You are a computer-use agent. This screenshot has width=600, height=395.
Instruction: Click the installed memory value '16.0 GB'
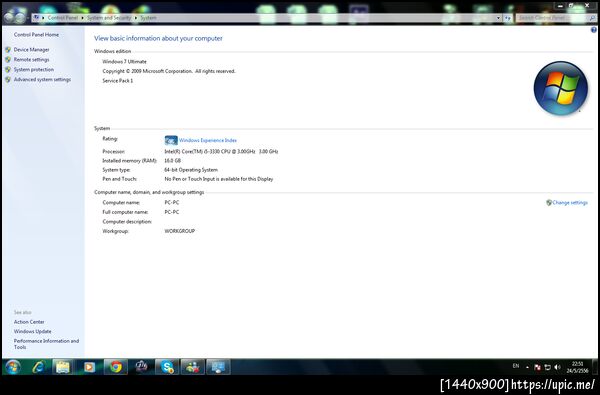click(x=173, y=161)
